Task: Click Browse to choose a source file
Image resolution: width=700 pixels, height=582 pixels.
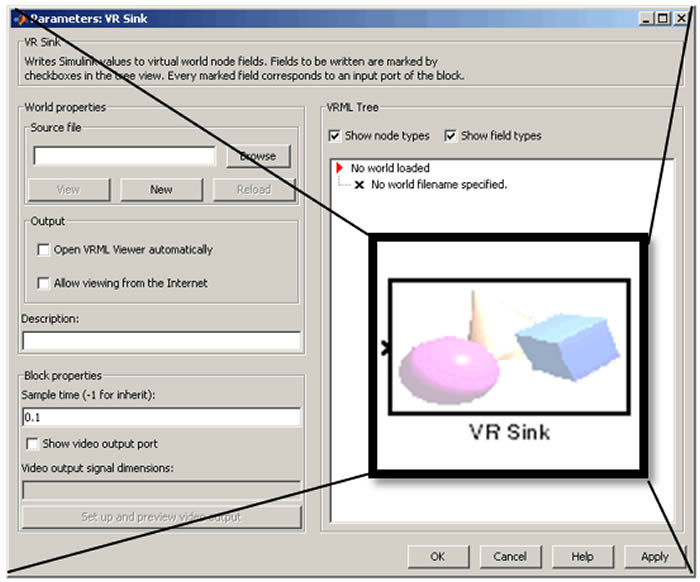Action: coord(257,156)
